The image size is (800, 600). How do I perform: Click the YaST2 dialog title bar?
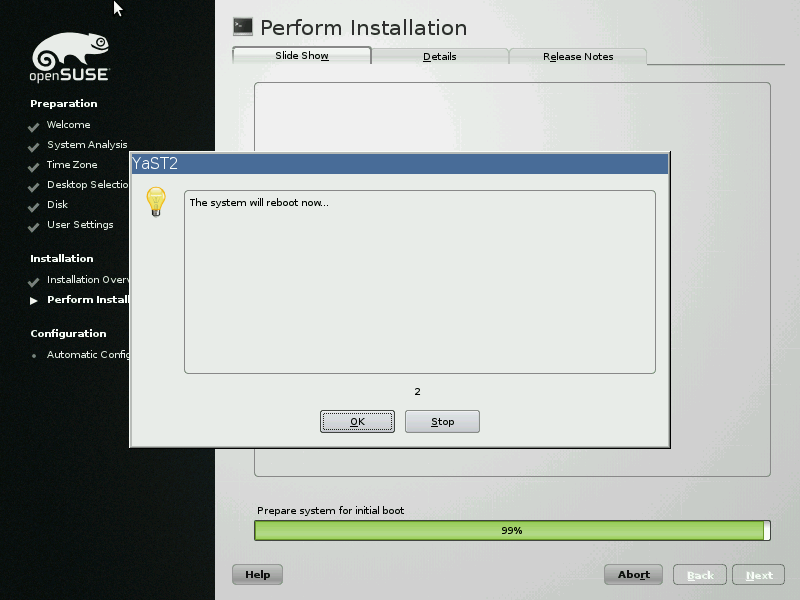click(400, 164)
